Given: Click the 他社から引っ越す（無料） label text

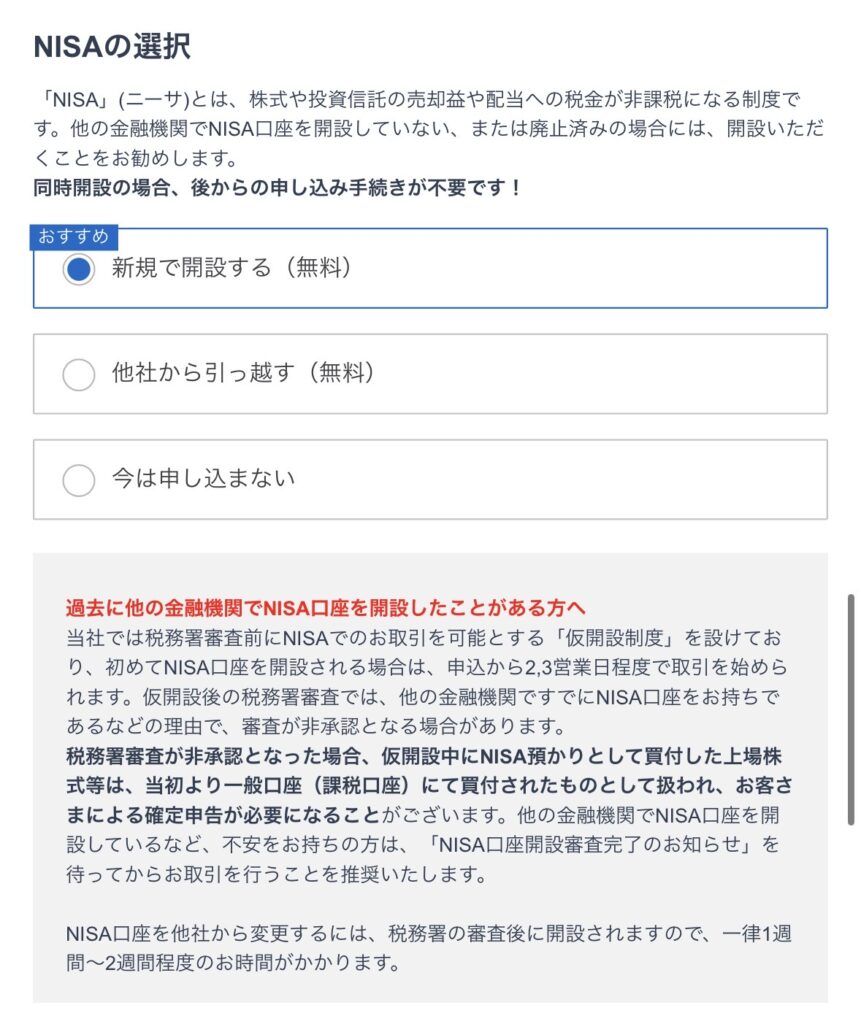Looking at the screenshot, I should [x=243, y=373].
